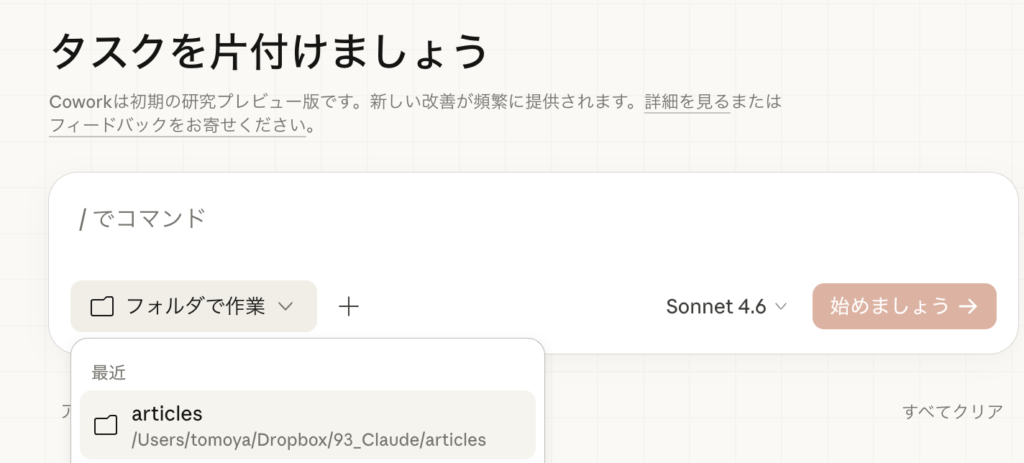Click the folder icon beside articles entry
This screenshot has height=463, width=1024.
pyautogui.click(x=105, y=426)
